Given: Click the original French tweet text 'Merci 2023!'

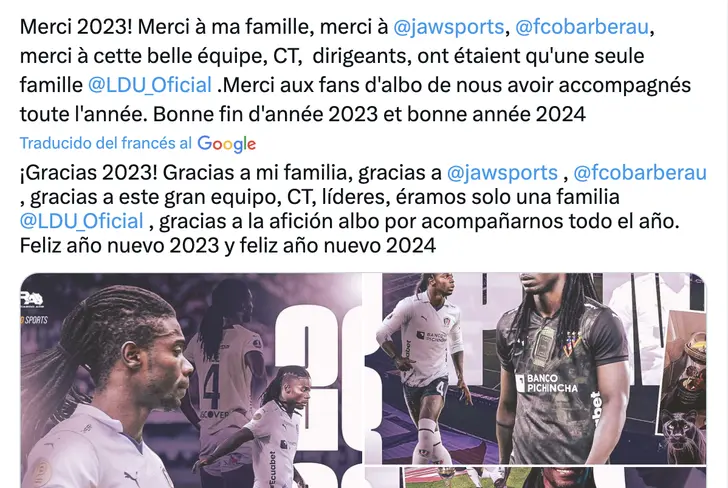Looking at the screenshot, I should pyautogui.click(x=76, y=27).
